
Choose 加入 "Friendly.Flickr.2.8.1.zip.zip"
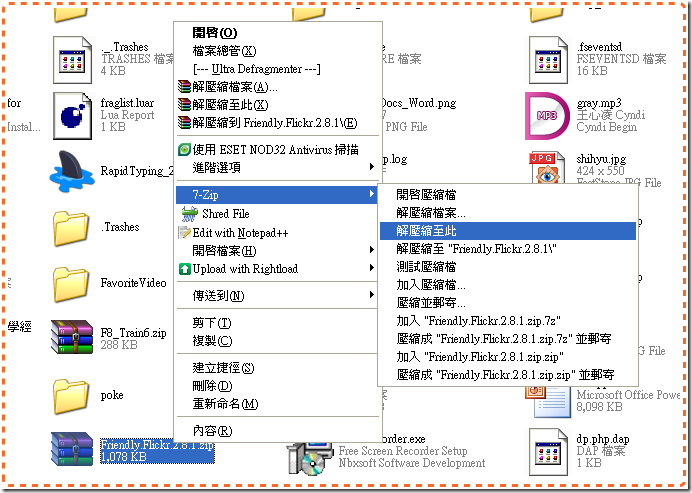coord(508,357)
